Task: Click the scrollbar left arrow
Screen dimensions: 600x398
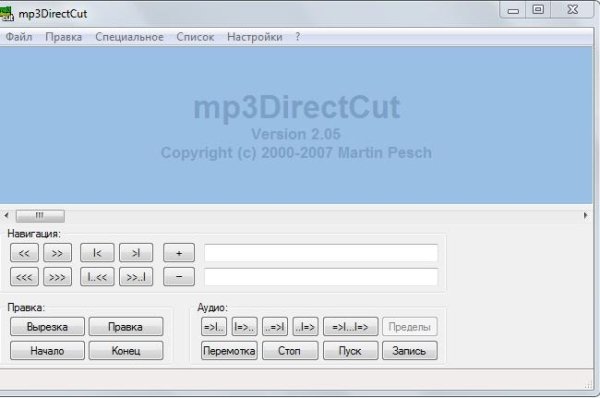Action: (x=6, y=215)
